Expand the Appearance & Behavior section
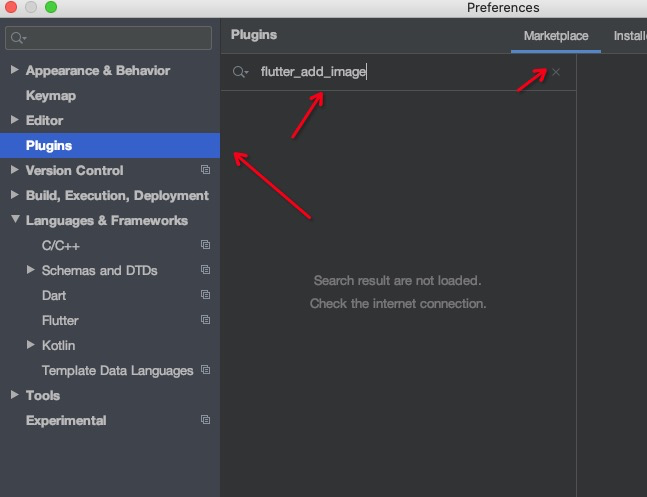647x497 pixels. 14,70
